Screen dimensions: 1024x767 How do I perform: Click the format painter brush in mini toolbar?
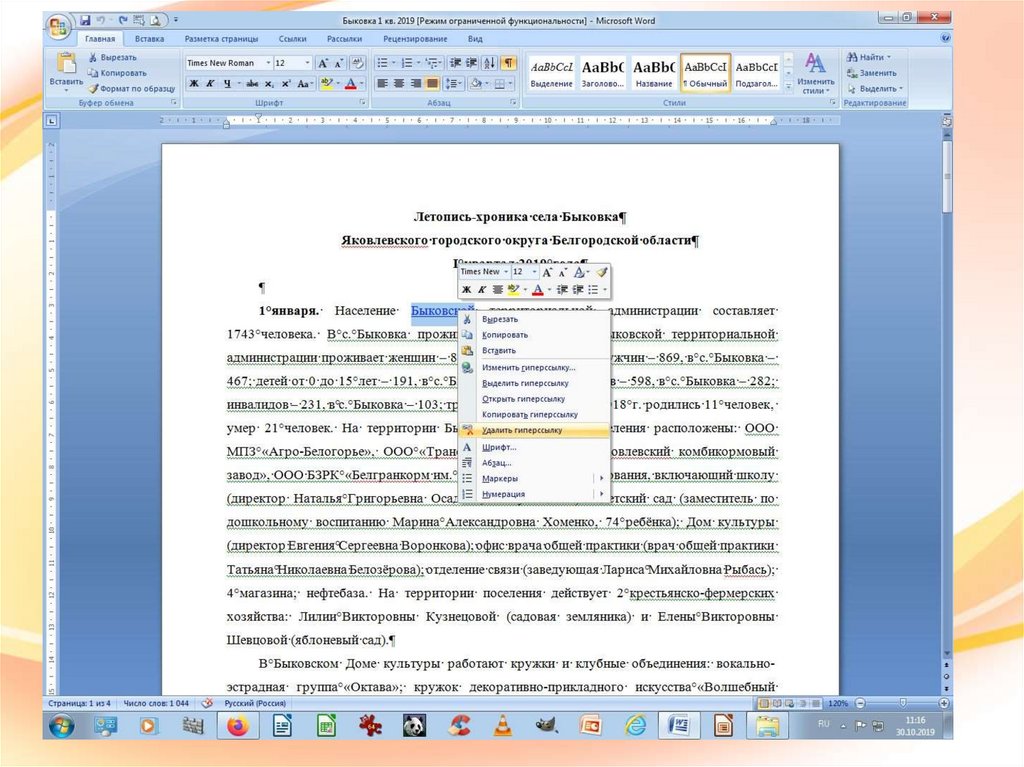tap(602, 271)
